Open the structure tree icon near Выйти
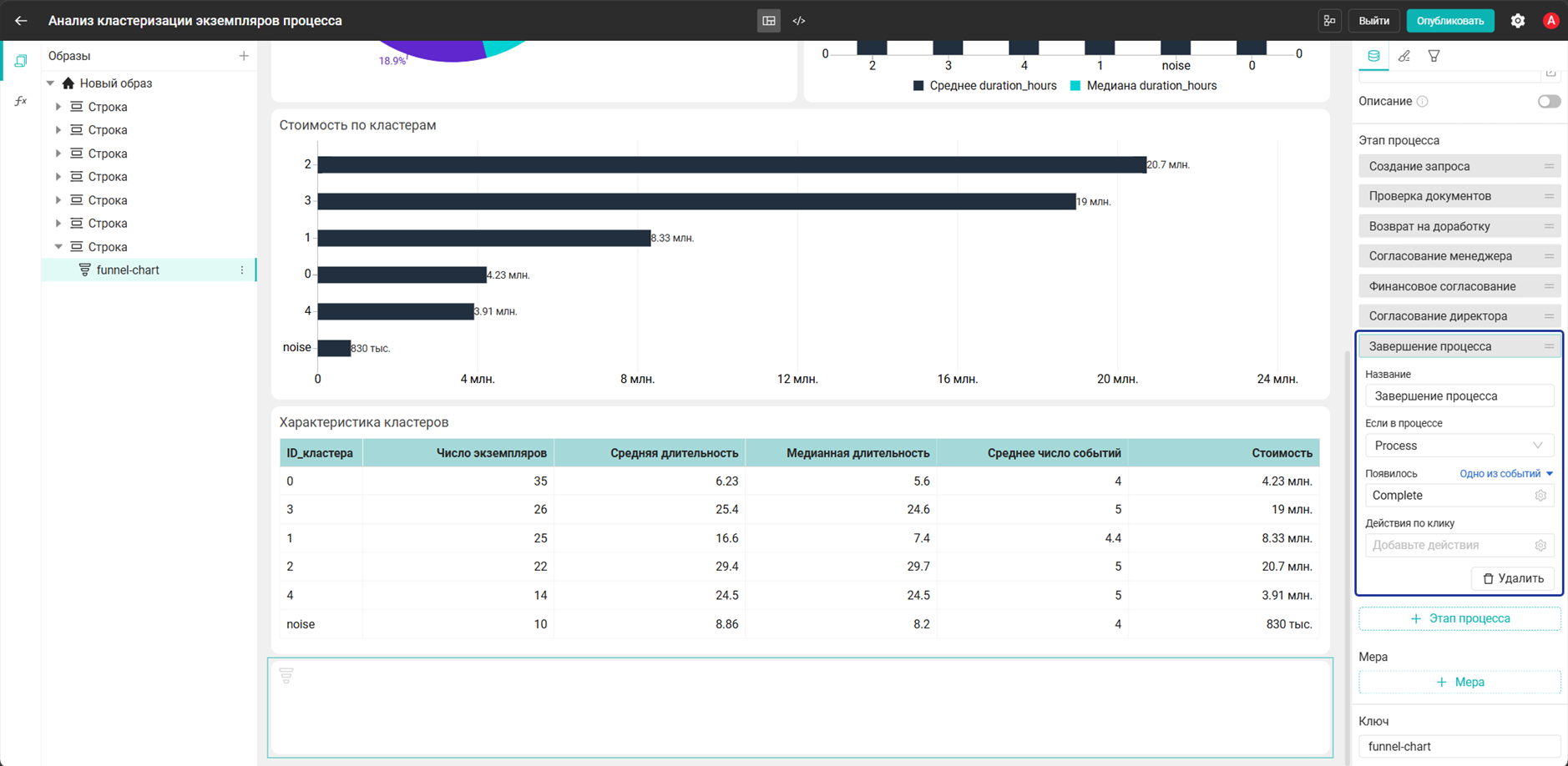This screenshot has height=766, width=1568. point(1330,21)
